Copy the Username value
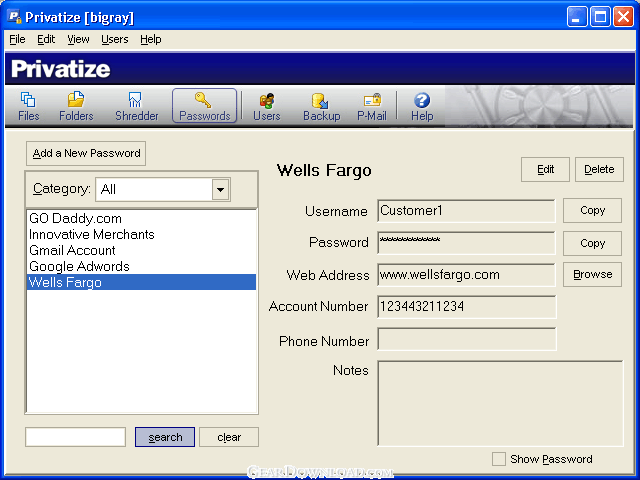The image size is (640, 480). click(592, 211)
